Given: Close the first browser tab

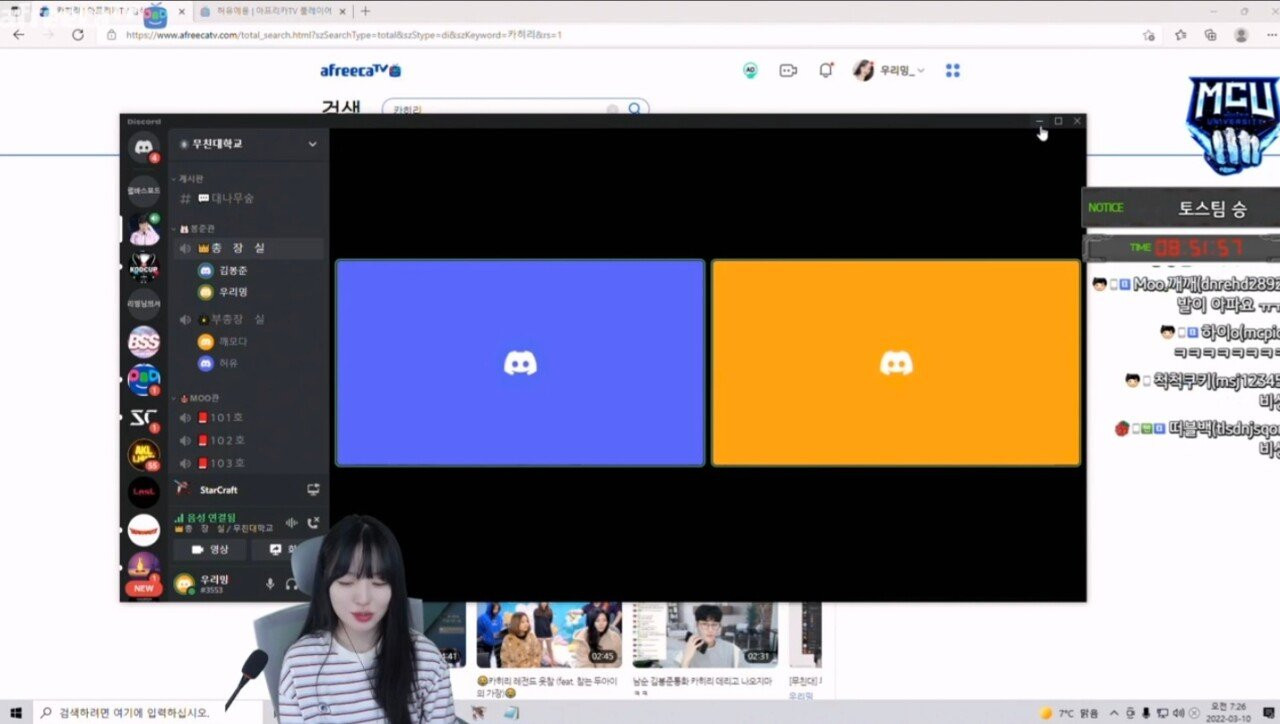Looking at the screenshot, I should [180, 11].
